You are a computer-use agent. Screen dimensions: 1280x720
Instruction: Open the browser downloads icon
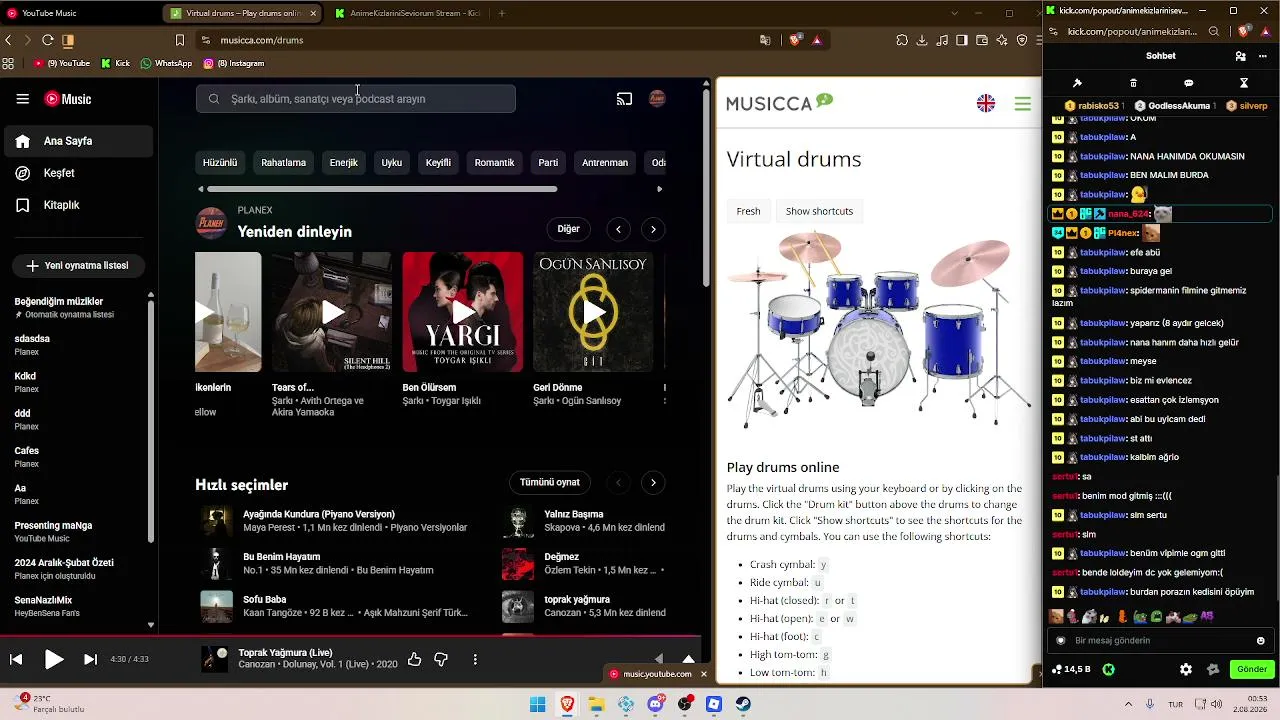922,40
